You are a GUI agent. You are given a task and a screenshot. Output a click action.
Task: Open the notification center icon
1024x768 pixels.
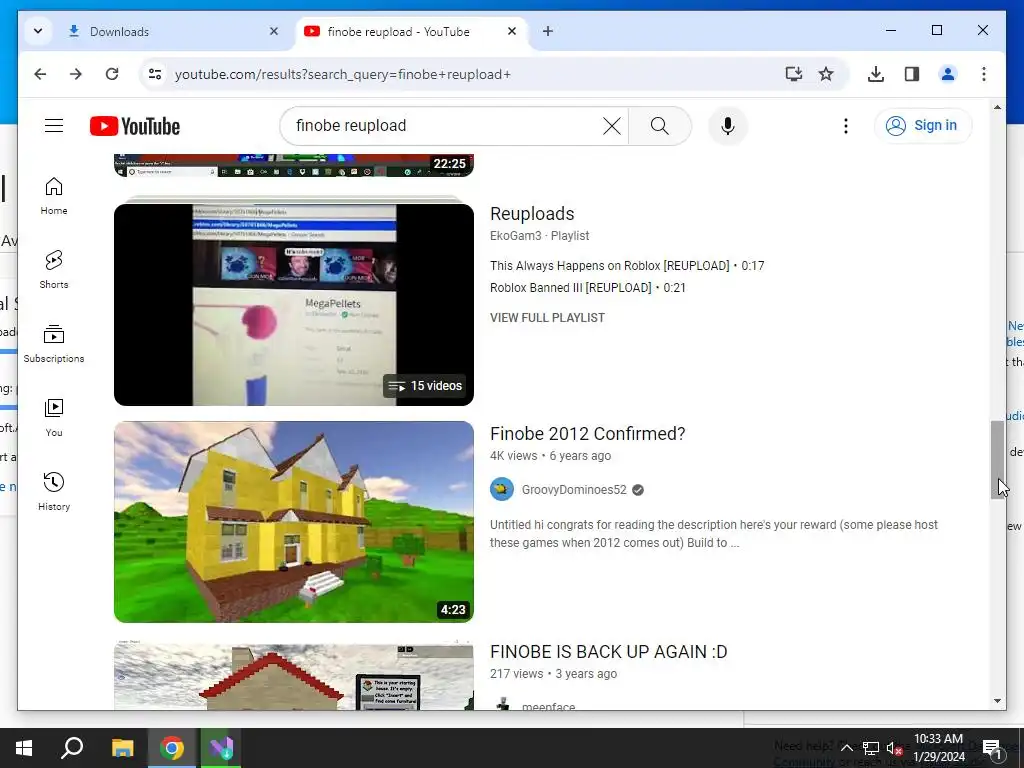[993, 748]
